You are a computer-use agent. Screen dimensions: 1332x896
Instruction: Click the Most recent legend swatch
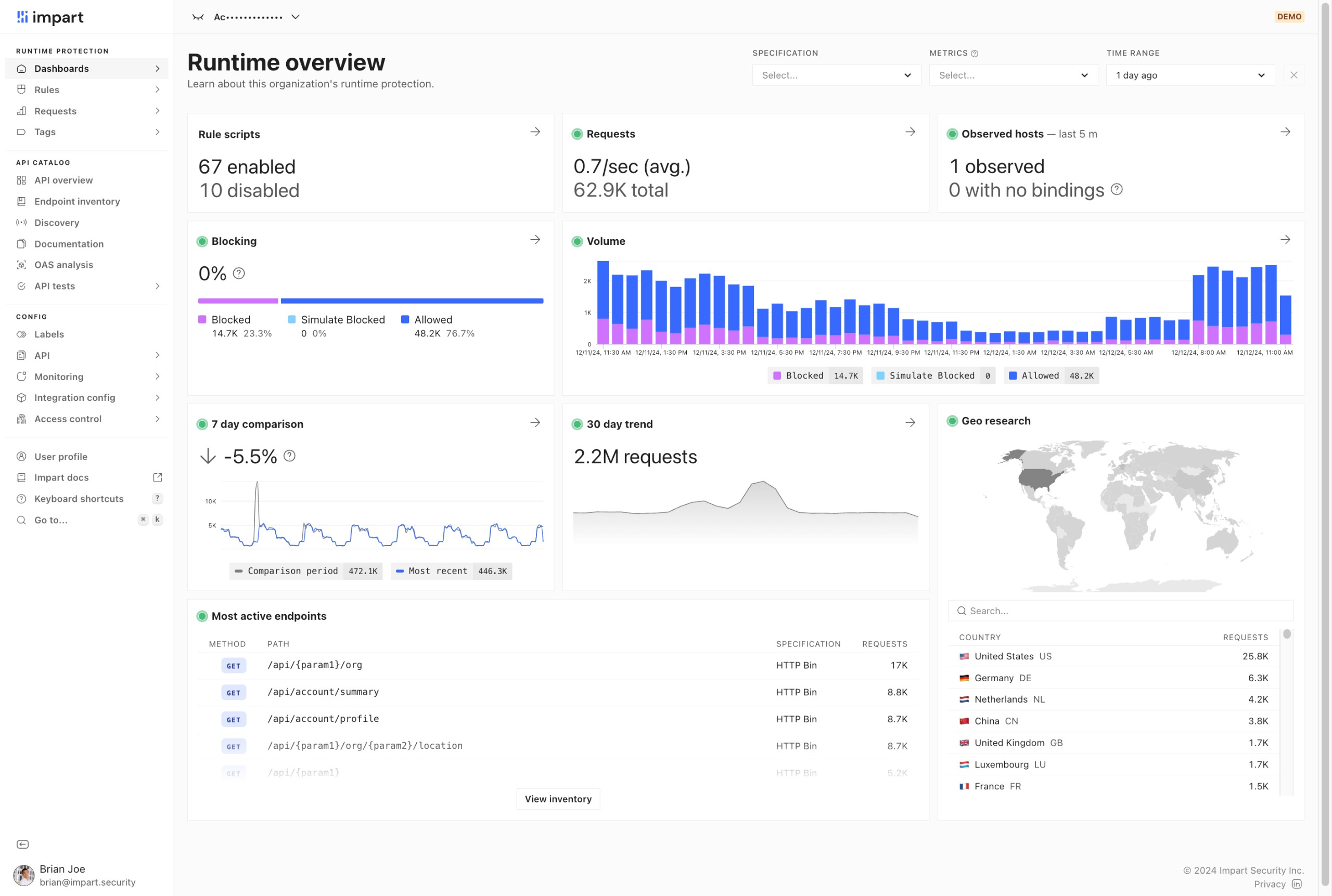tap(400, 571)
